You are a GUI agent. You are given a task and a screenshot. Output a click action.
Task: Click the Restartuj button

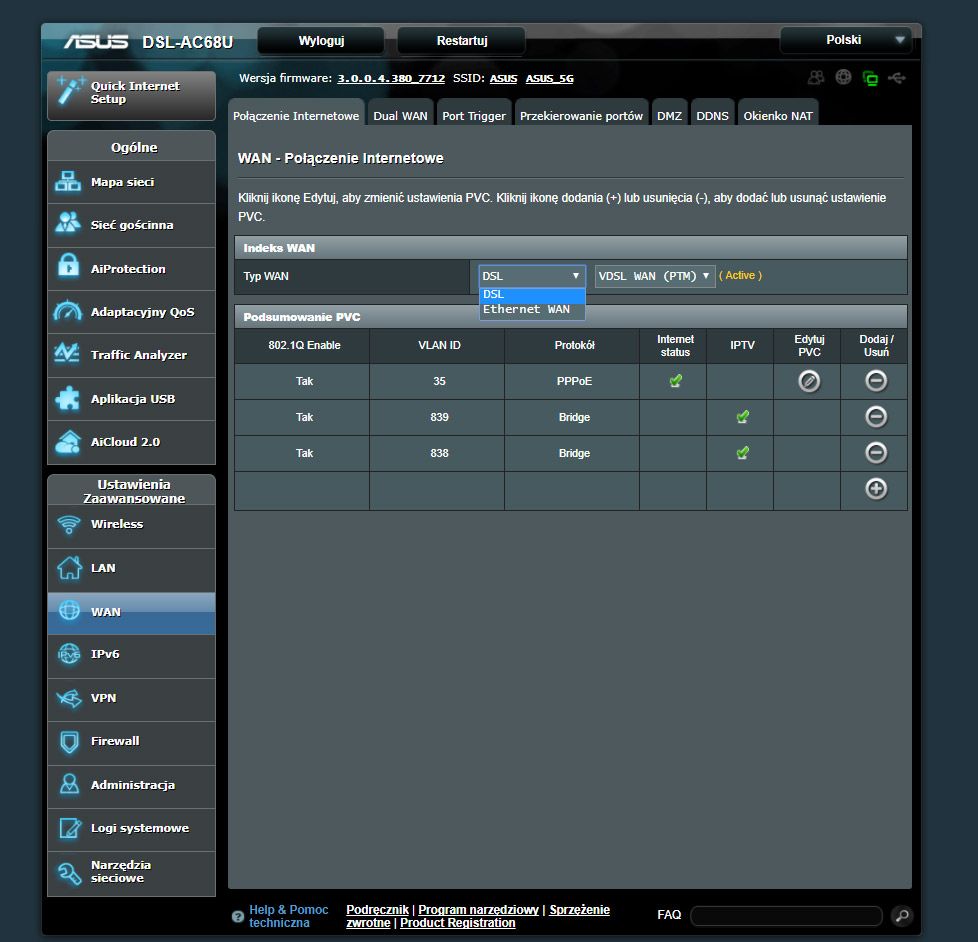[461, 41]
